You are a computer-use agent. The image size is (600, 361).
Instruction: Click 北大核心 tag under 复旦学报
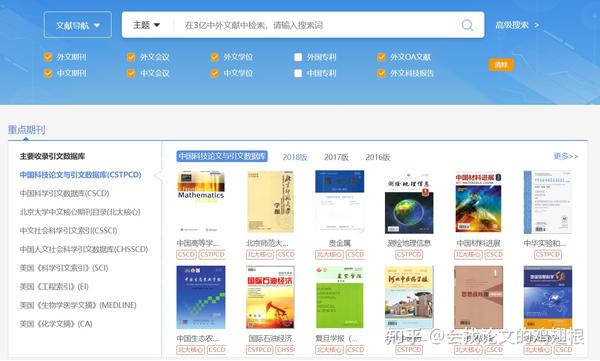coord(329,350)
